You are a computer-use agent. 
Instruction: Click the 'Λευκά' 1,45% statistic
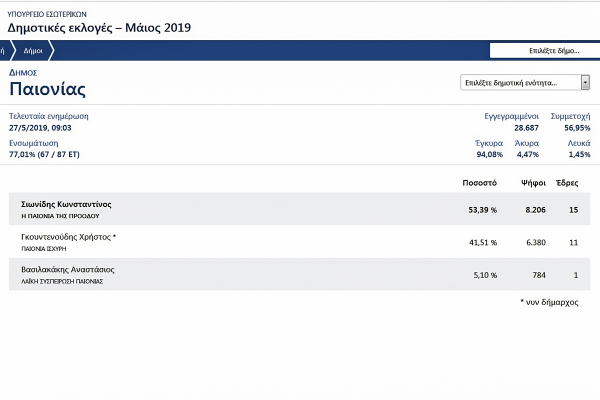click(x=578, y=155)
